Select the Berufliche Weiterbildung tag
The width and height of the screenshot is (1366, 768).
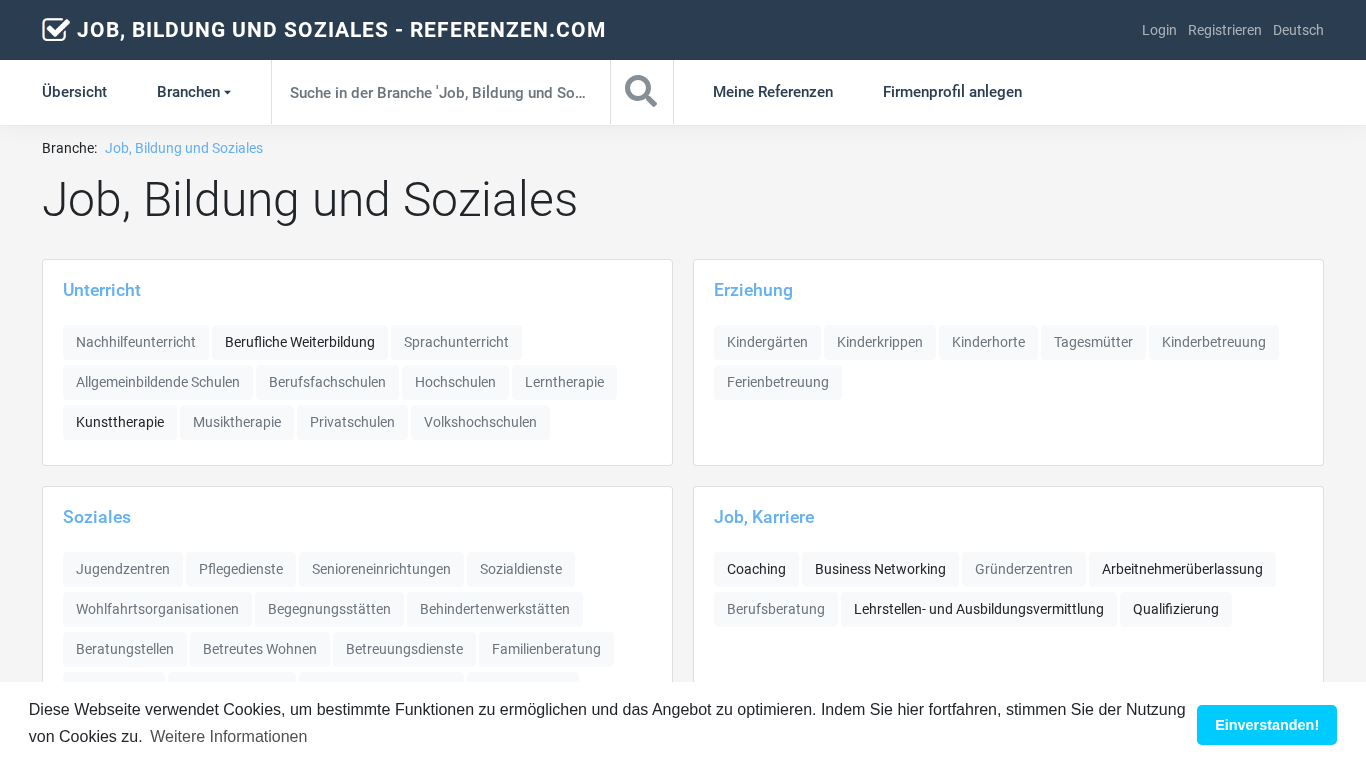300,342
